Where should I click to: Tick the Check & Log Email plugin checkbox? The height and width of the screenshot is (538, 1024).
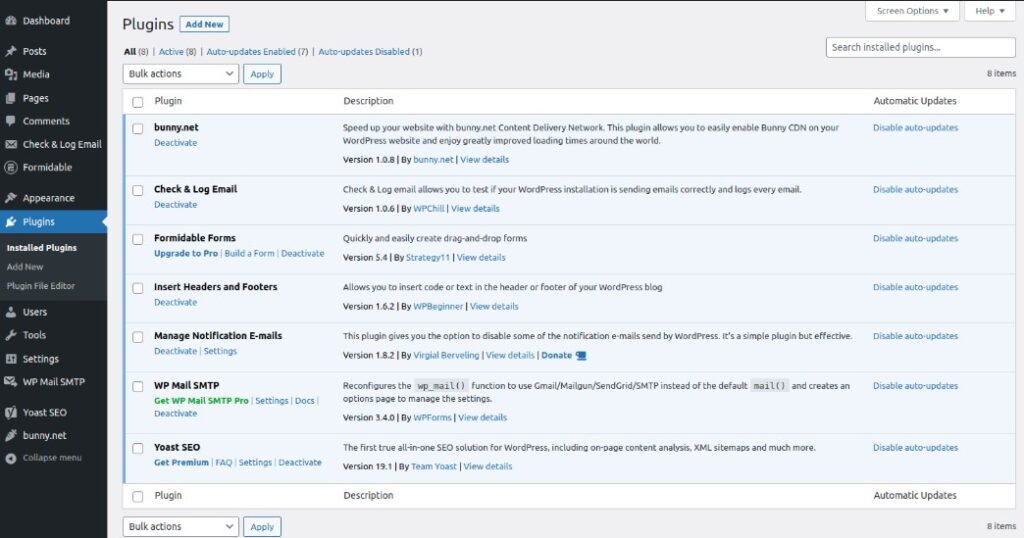tap(138, 190)
